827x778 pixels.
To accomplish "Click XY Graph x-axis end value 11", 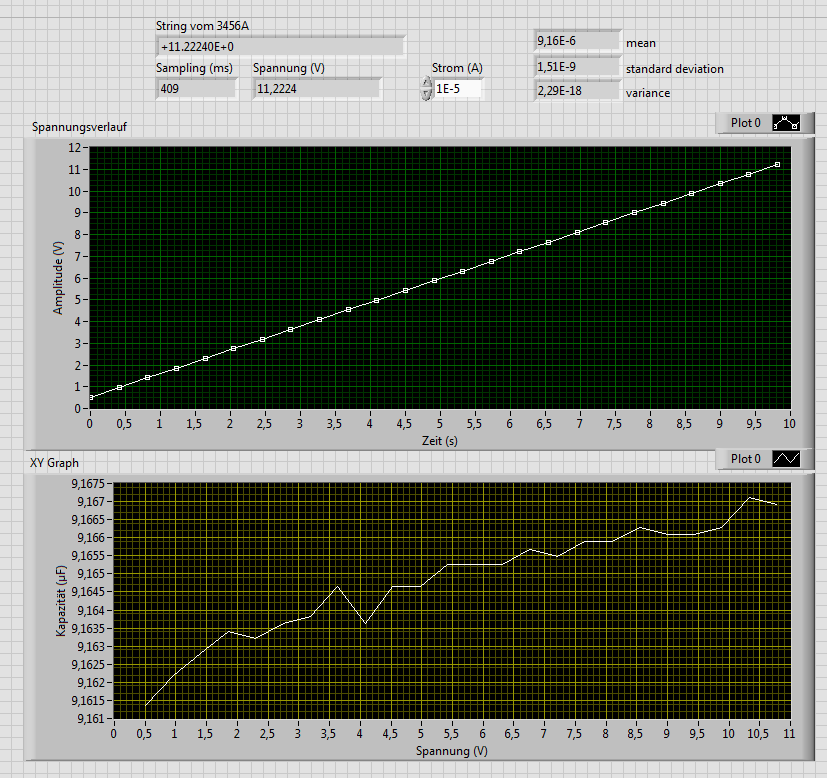I will click(x=789, y=734).
